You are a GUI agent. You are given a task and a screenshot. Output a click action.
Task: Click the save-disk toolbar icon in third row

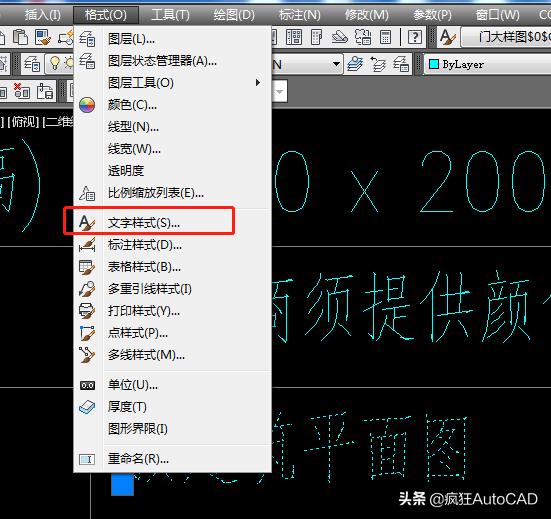pos(45,91)
